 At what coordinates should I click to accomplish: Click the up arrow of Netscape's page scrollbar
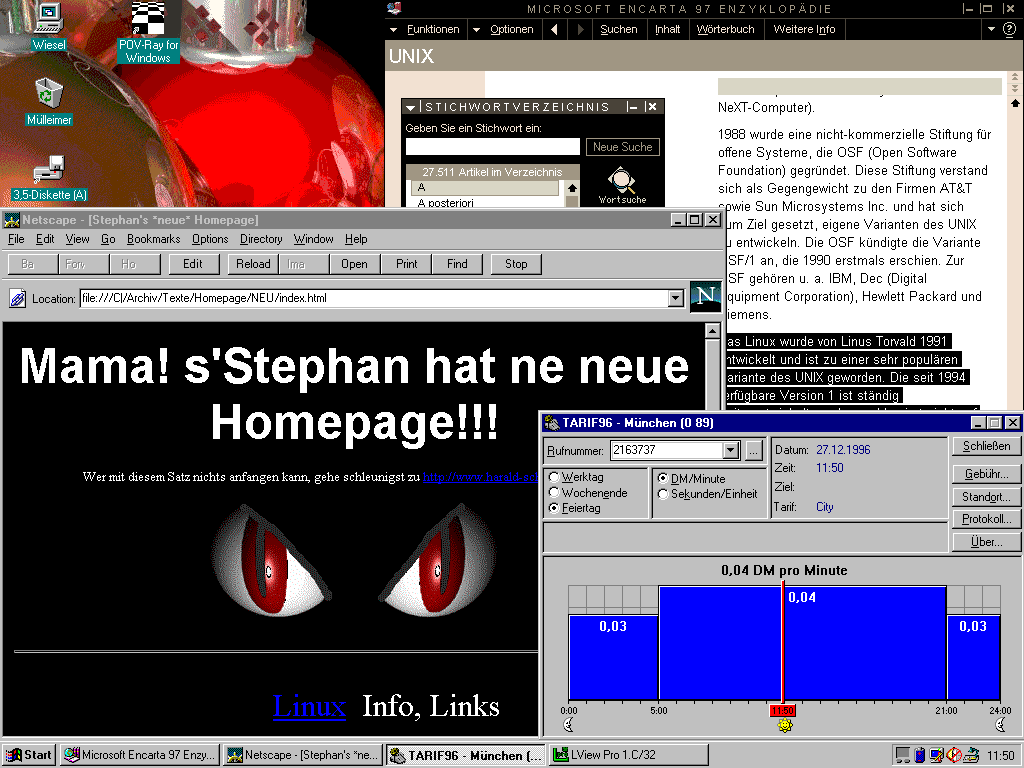[x=712, y=331]
